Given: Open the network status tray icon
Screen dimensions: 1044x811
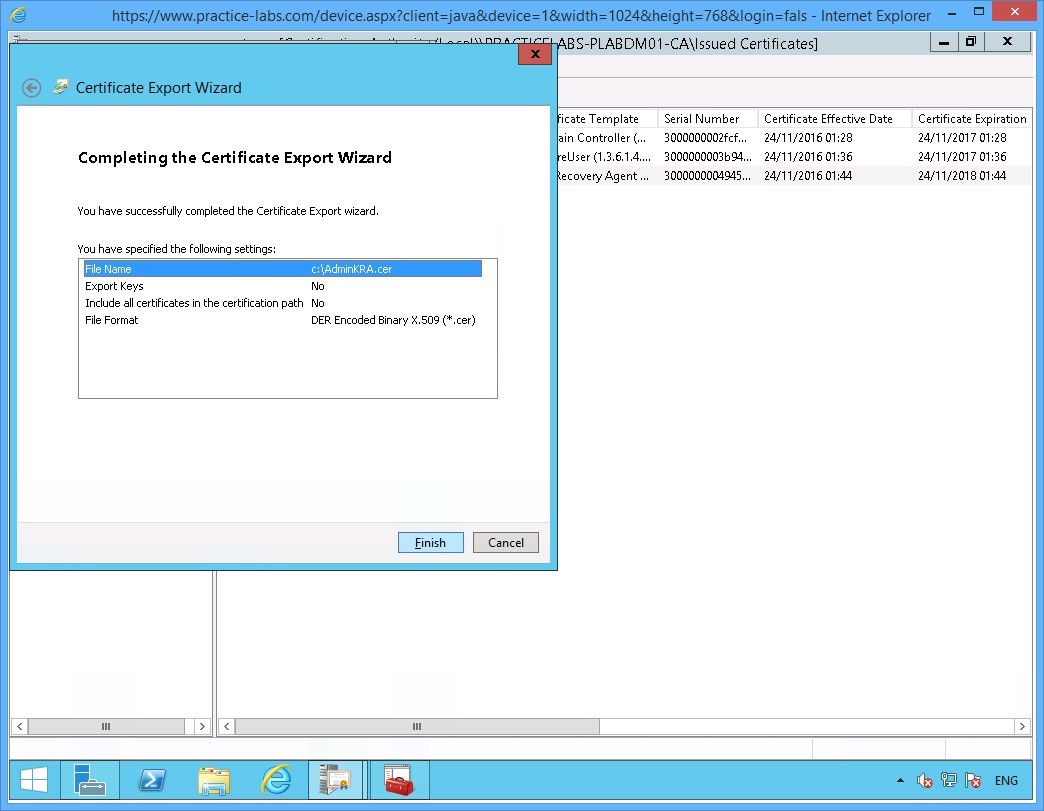Looking at the screenshot, I should [949, 781].
